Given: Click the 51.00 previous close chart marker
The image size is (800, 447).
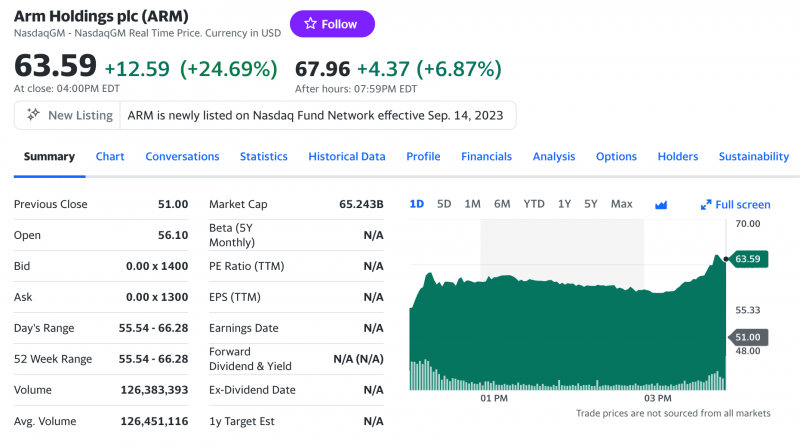Looking at the screenshot, I should (748, 337).
